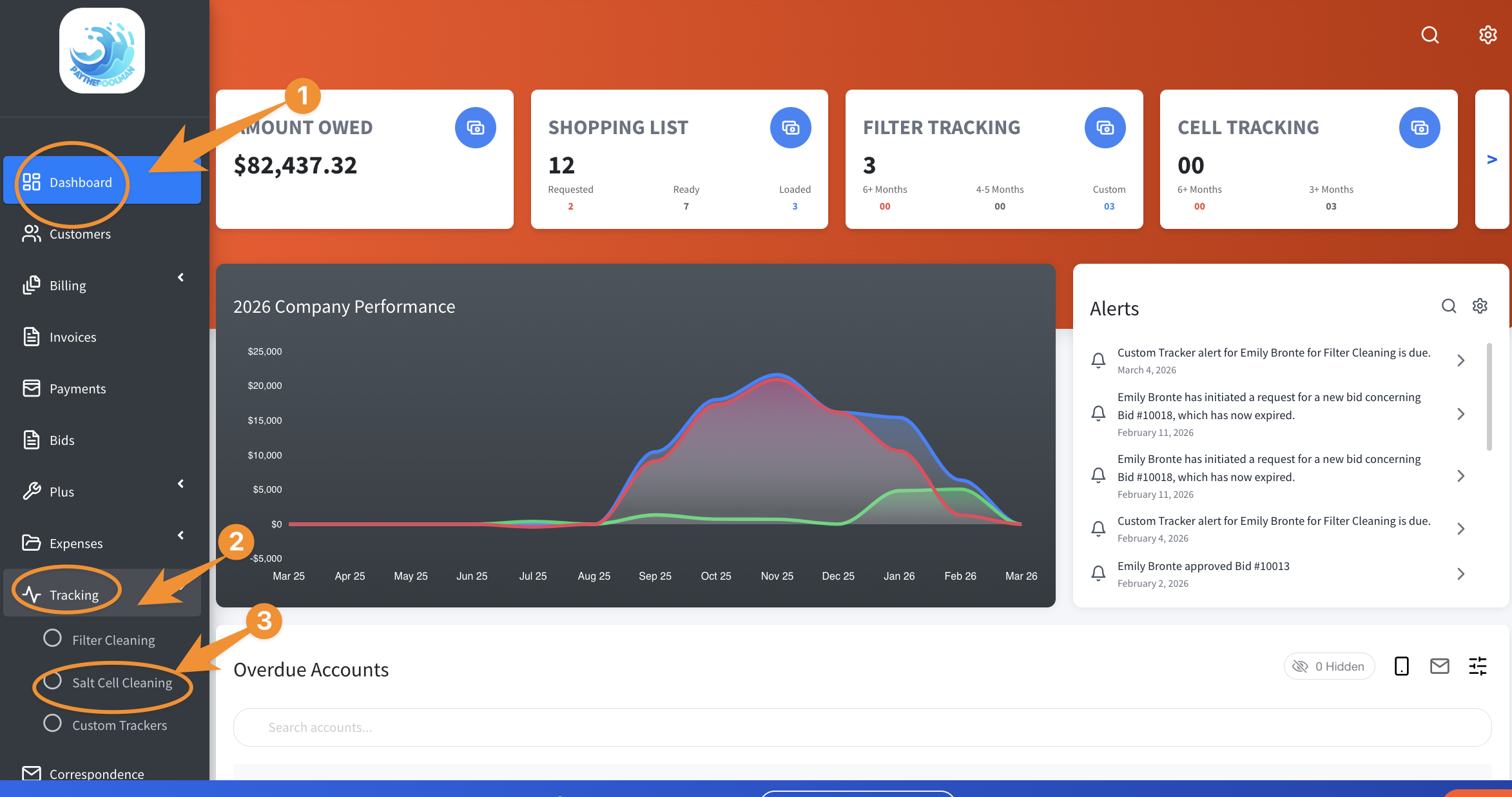Click the Shopping List card icon
The width and height of the screenshot is (1512, 797).
(x=790, y=128)
